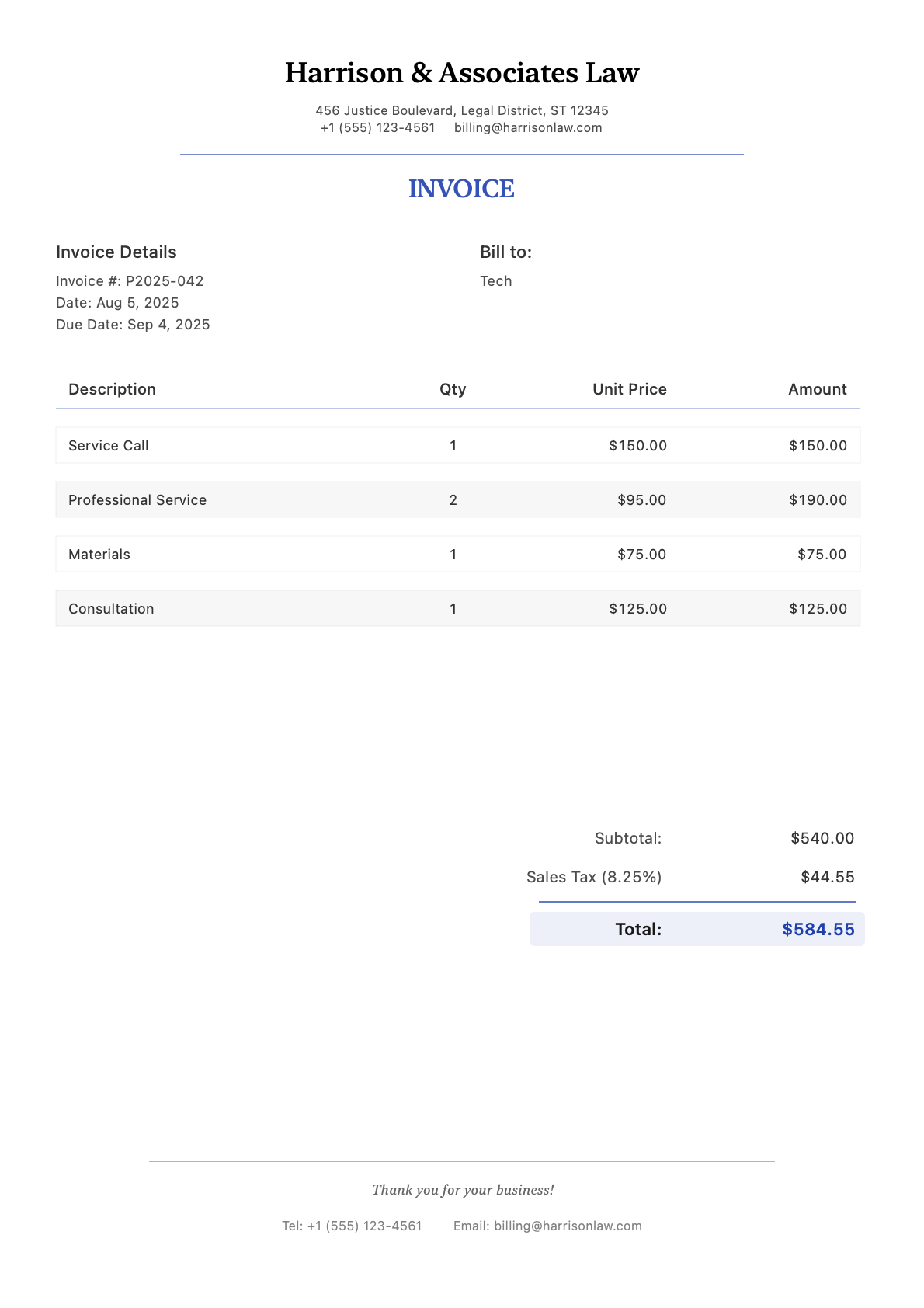Select the Service Call description cell
Screen dimensions: 924x1308
tap(109, 446)
